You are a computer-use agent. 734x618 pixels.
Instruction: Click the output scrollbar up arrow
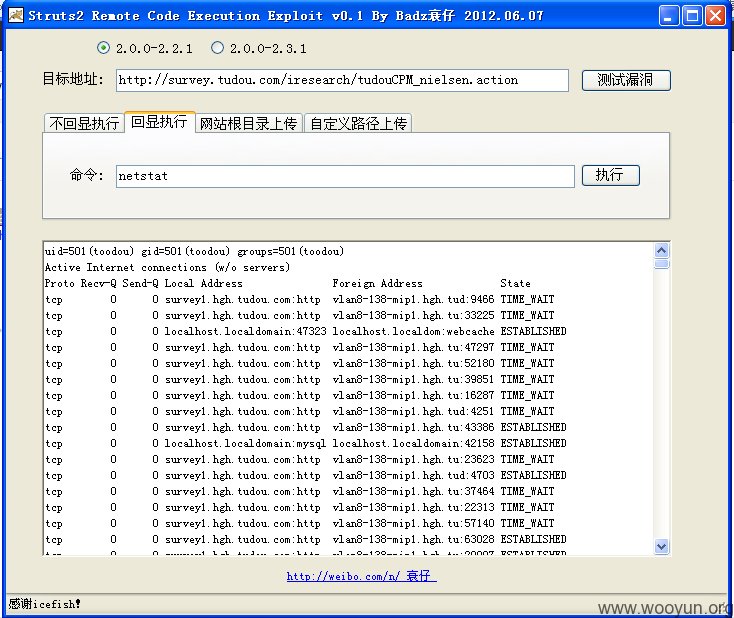tap(661, 250)
